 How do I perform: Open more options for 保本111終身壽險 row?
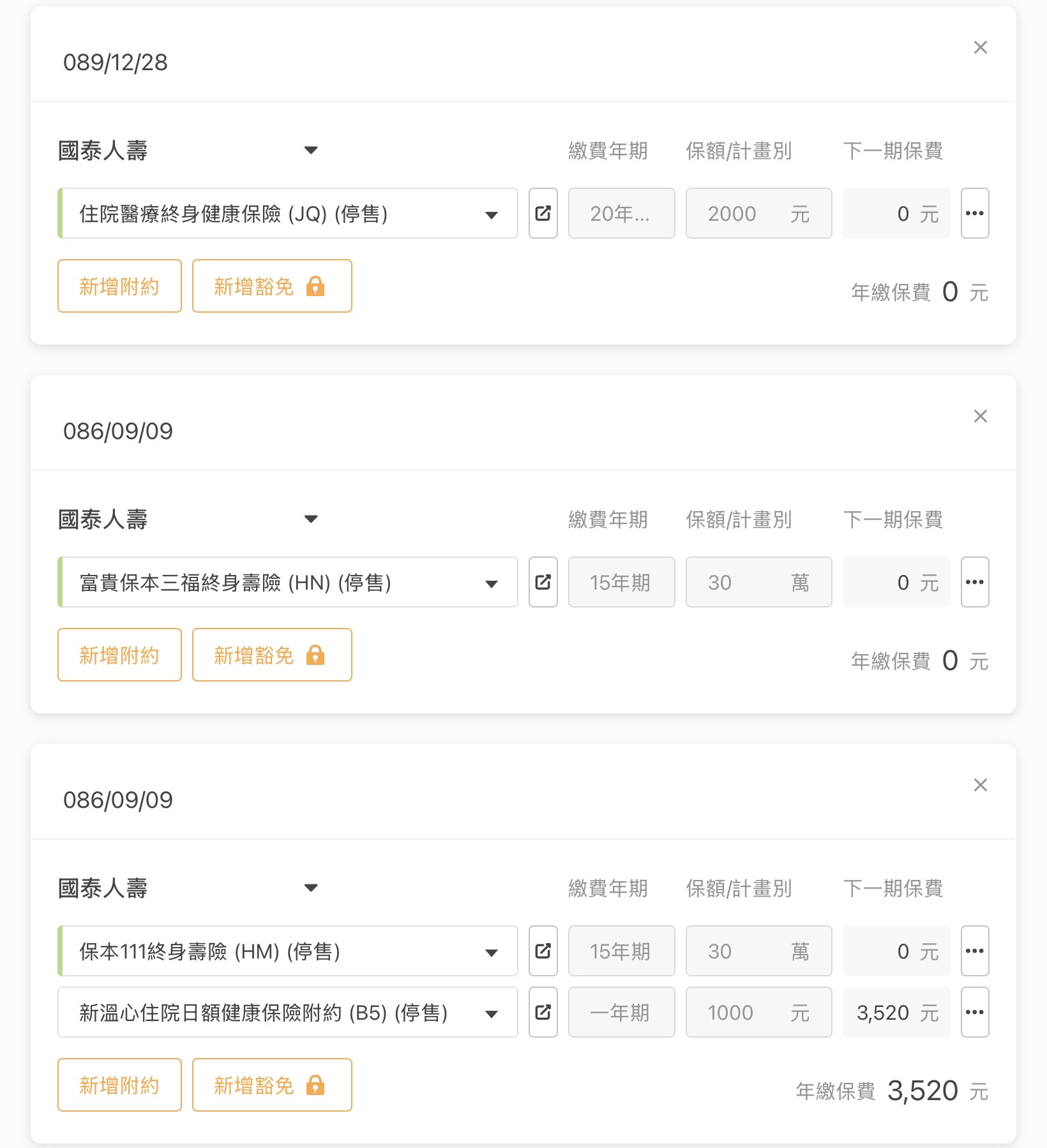pyautogui.click(x=974, y=951)
